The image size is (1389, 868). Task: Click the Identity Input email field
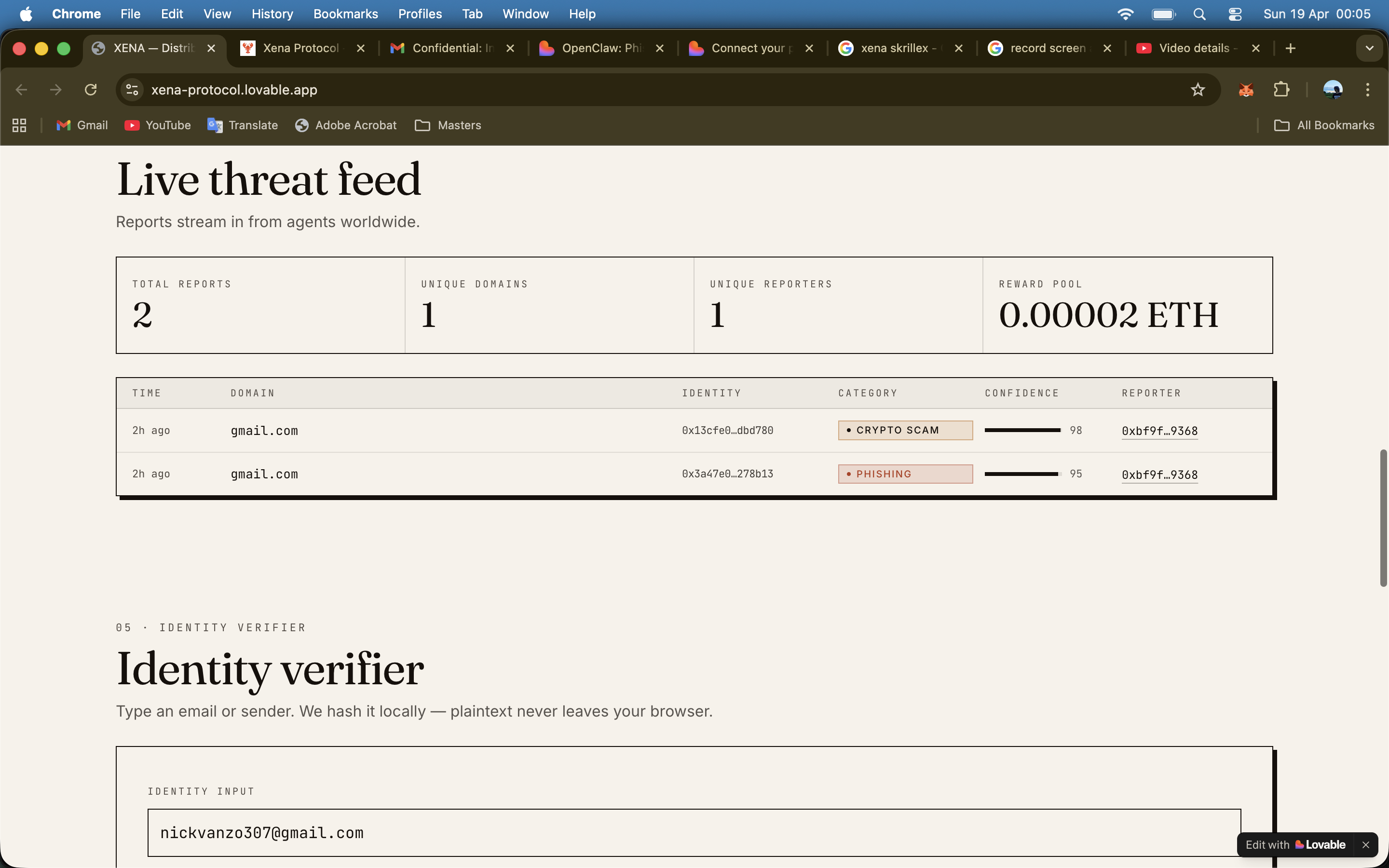tap(694, 832)
